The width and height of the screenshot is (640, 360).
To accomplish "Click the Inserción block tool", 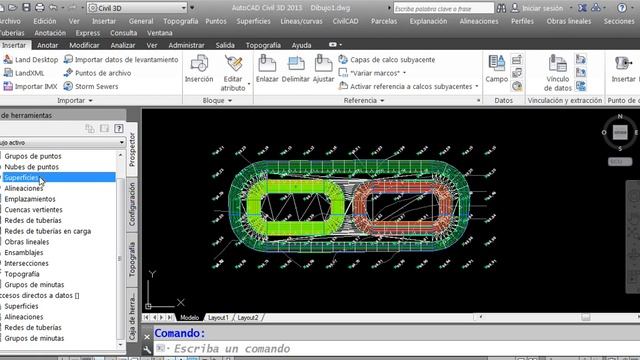I will pos(199,69).
